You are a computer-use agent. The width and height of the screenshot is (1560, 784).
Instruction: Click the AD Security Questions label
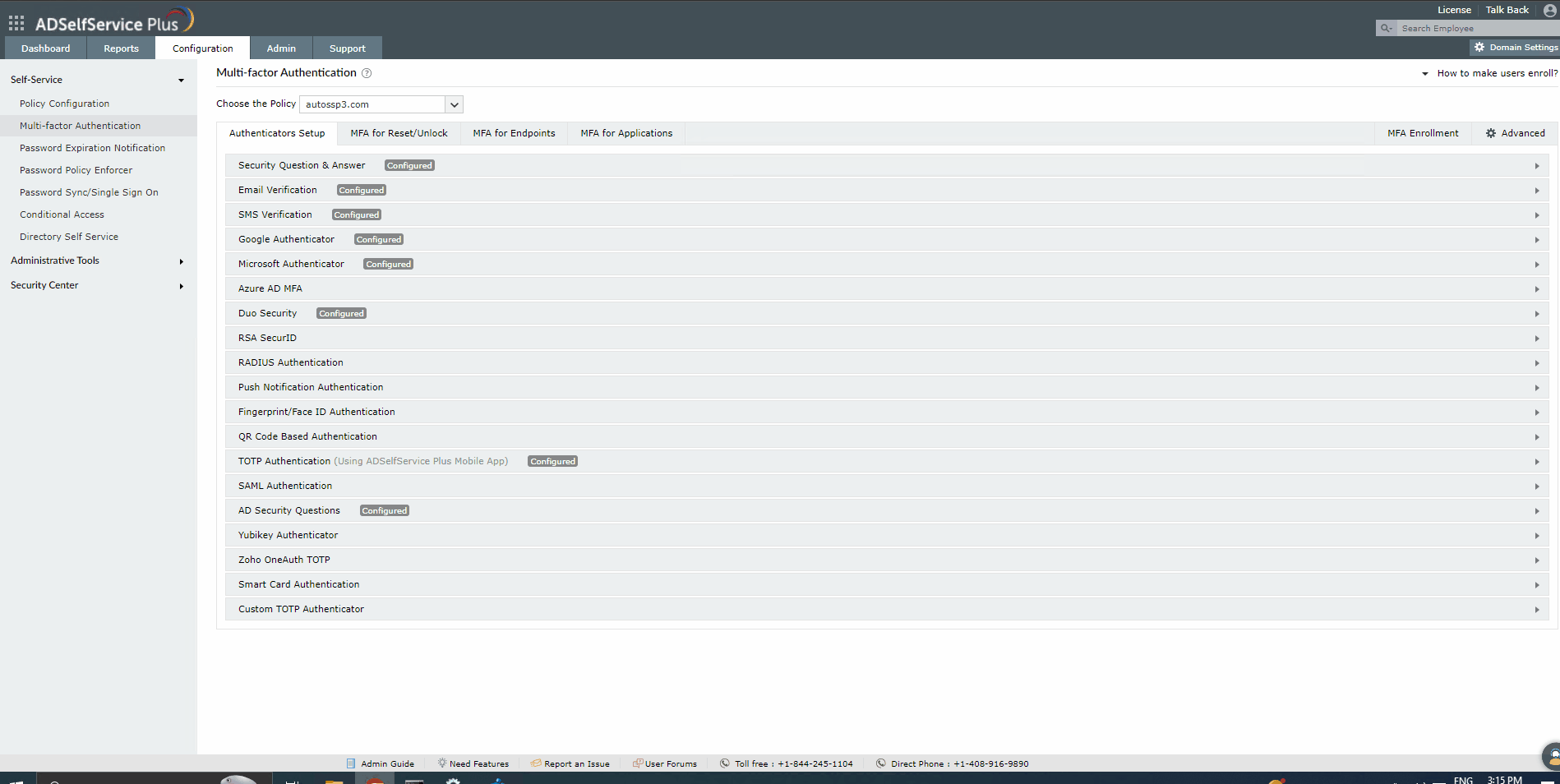point(289,510)
